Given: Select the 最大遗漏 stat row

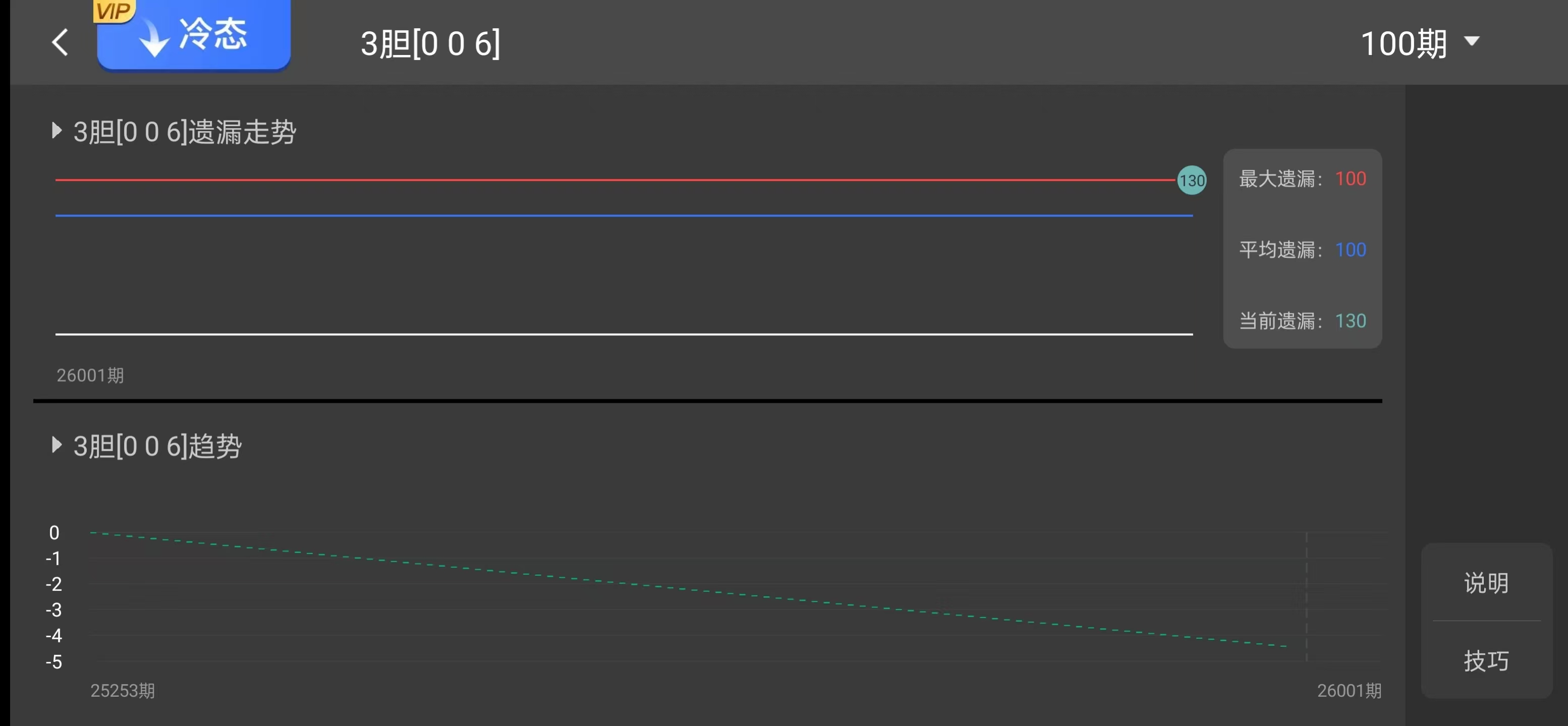Looking at the screenshot, I should (x=1302, y=179).
